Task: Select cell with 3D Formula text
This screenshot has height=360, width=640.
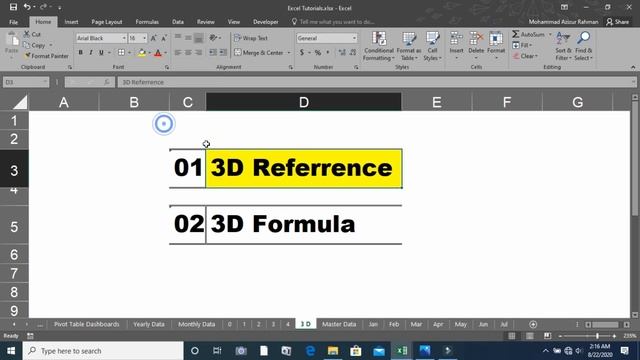Action: click(304, 224)
